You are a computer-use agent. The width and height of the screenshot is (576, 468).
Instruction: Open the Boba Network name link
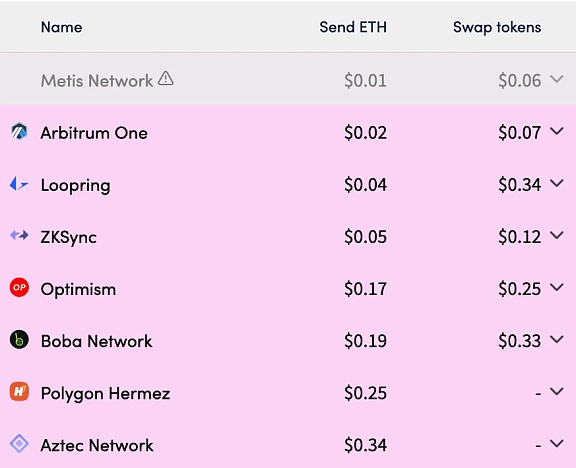coord(96,341)
